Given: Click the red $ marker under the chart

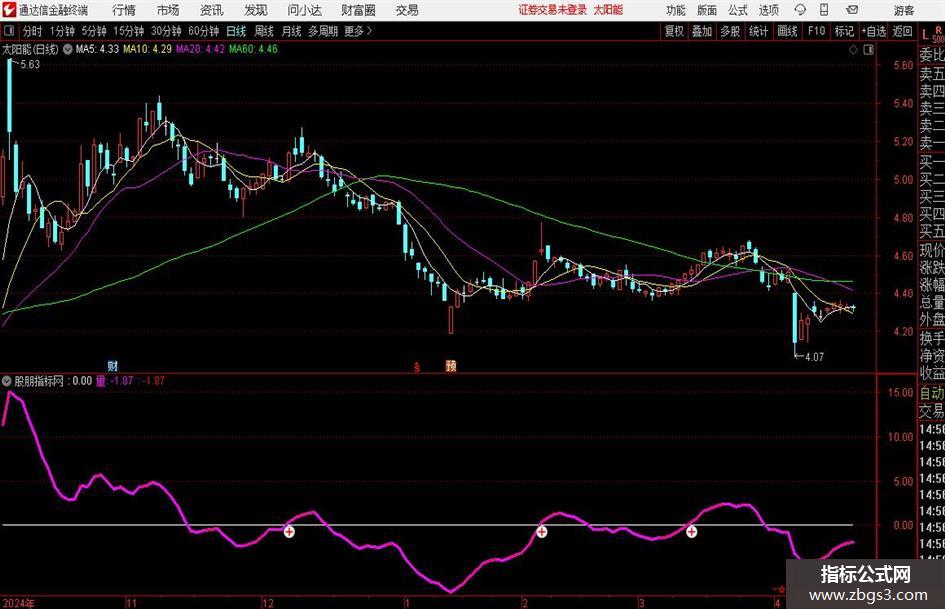Looking at the screenshot, I should [x=416, y=367].
